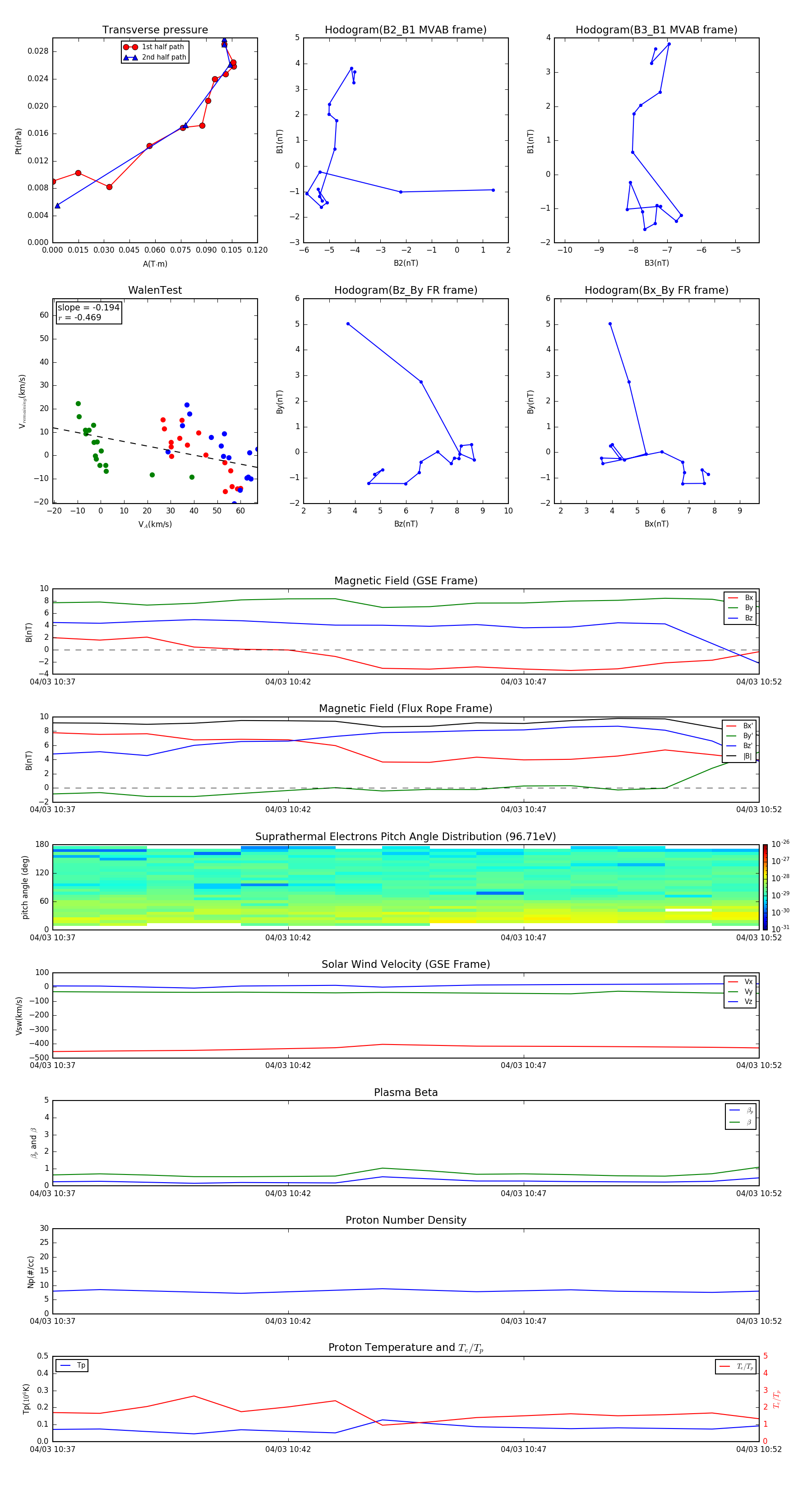Select the "slope = -0.194" annotation

point(88,308)
